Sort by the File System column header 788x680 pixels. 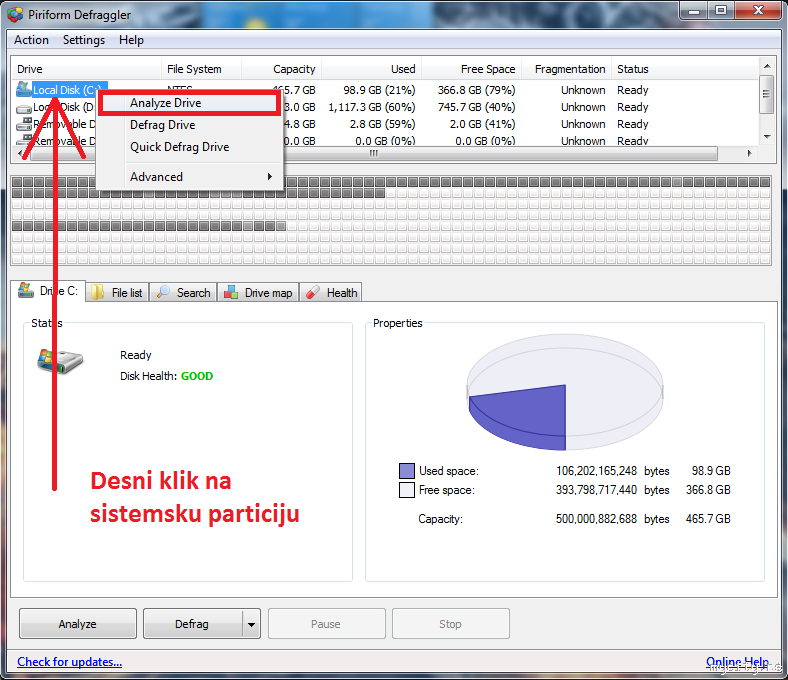[x=201, y=69]
